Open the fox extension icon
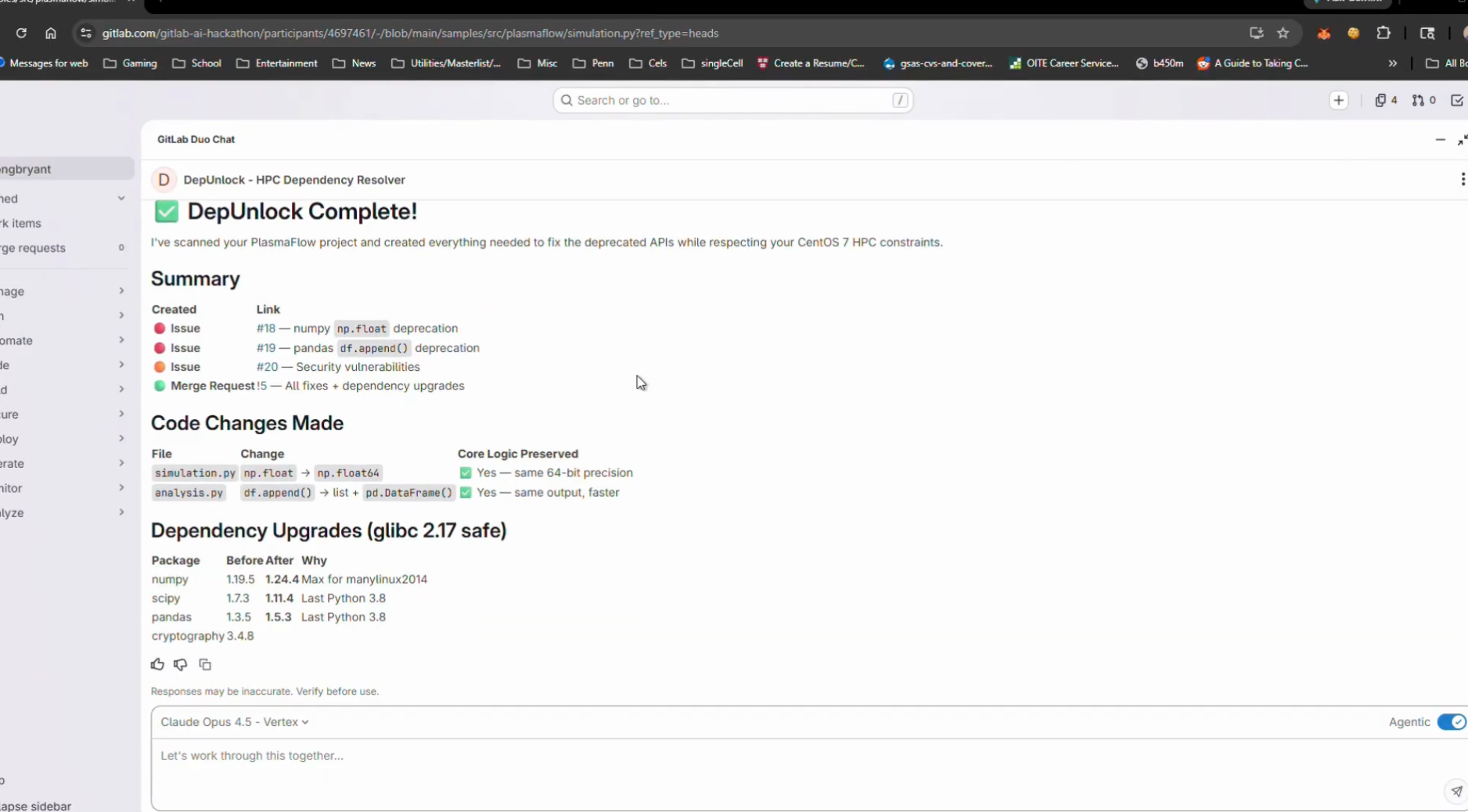Image resolution: width=1468 pixels, height=812 pixels. (1324, 33)
